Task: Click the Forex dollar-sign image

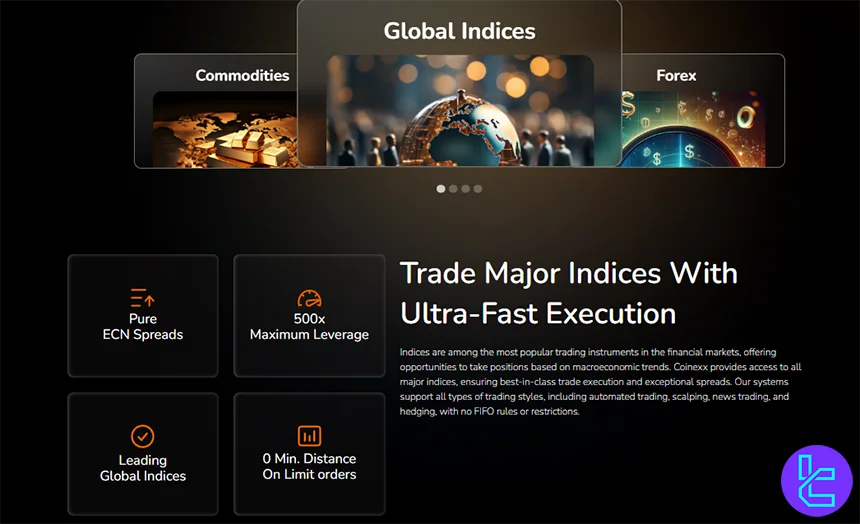Action: pos(694,129)
